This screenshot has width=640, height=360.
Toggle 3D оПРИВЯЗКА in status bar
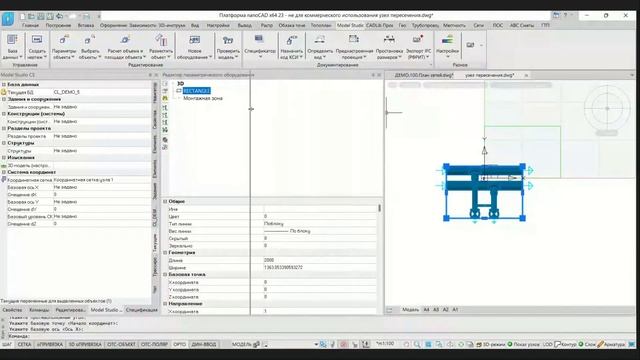85,344
